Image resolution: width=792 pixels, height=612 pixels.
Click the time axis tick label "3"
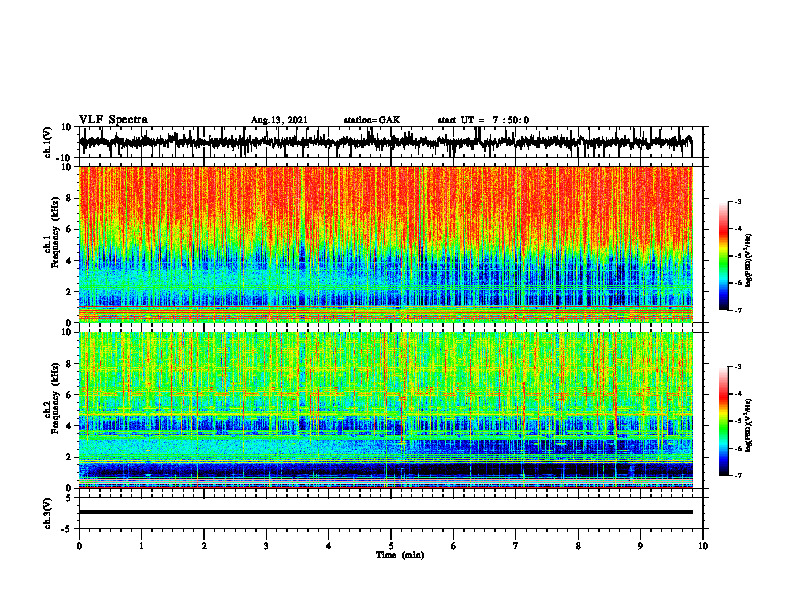[x=266, y=546]
